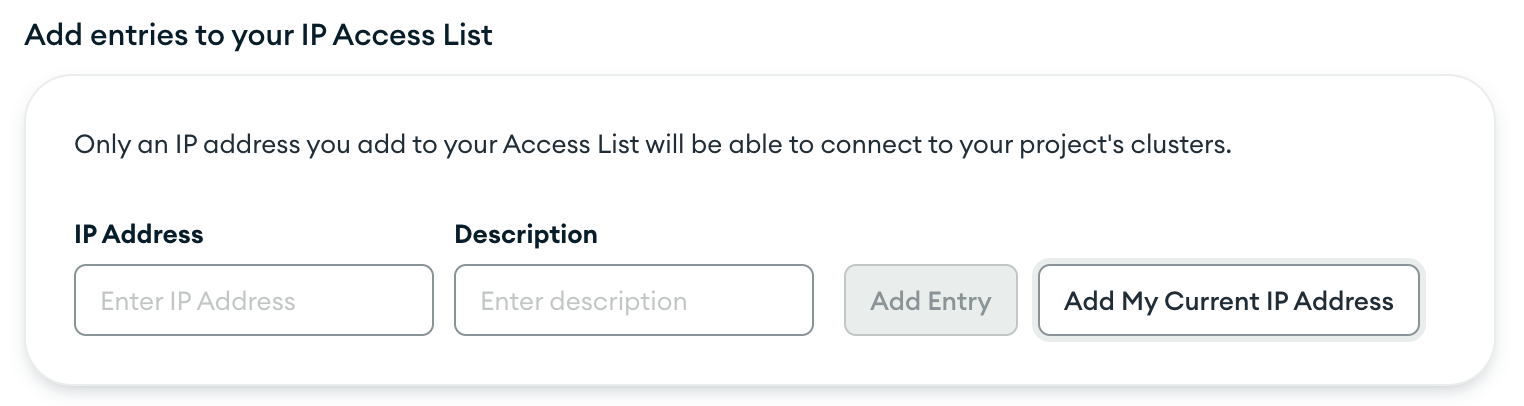Click the IP Address field label
Viewport: 1524px width, 406px height.
[138, 235]
